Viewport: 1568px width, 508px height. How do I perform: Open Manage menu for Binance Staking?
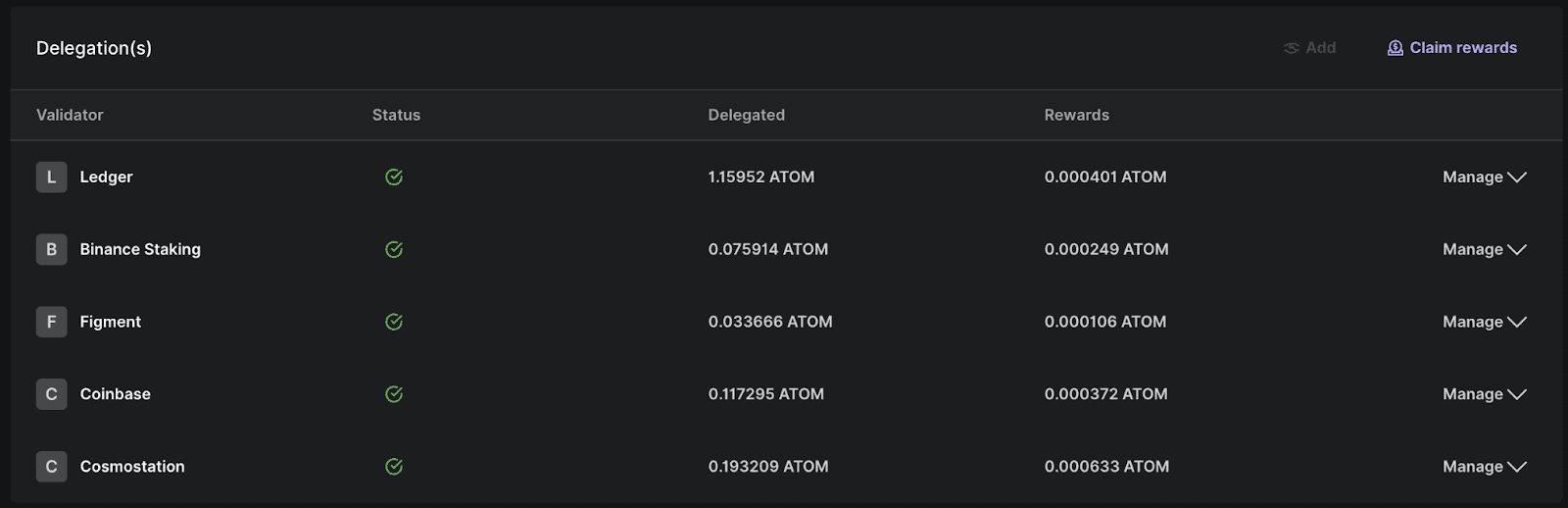1485,250
